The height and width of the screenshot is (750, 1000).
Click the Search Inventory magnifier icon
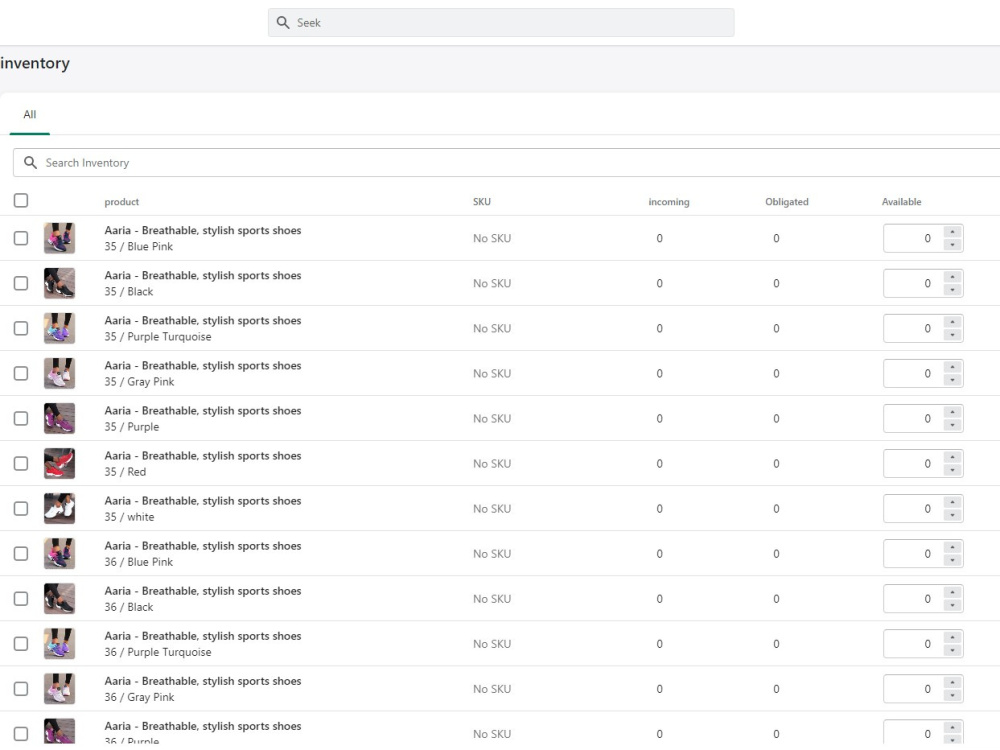pos(30,163)
